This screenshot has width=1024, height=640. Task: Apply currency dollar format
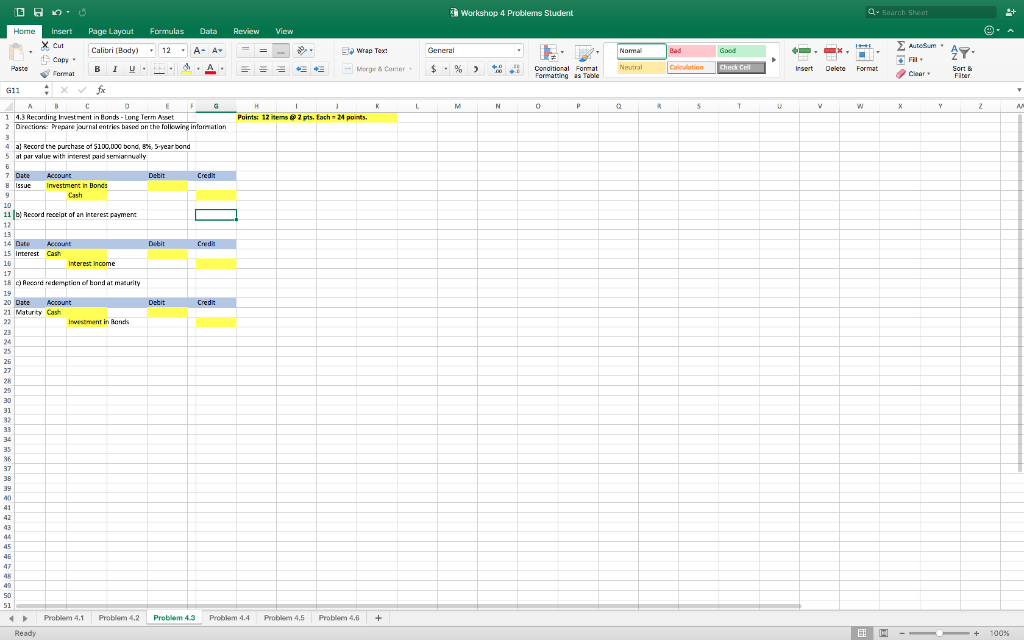point(434,69)
